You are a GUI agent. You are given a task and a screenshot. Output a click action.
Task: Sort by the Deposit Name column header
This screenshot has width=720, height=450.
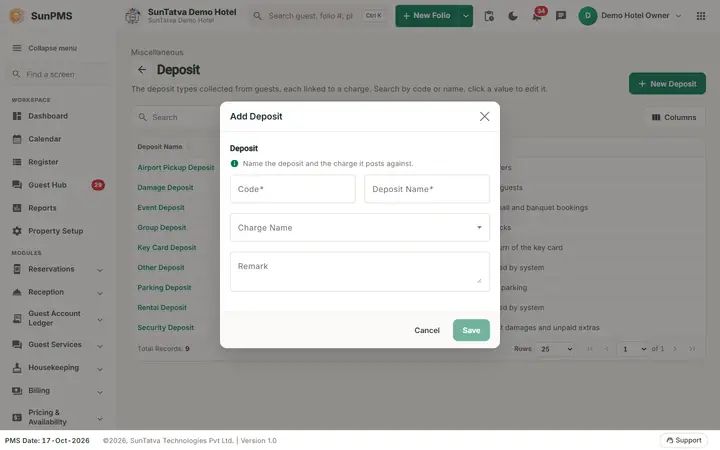click(x=160, y=147)
